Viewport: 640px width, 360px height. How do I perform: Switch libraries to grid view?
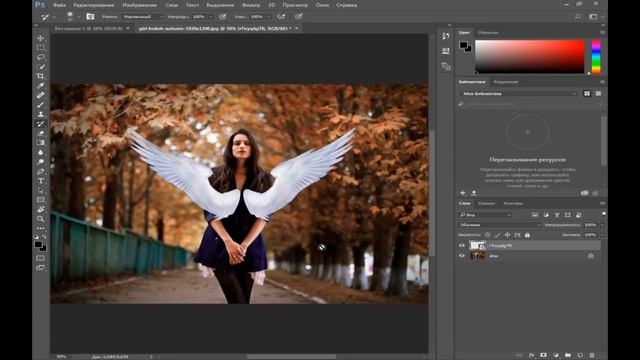[587, 93]
